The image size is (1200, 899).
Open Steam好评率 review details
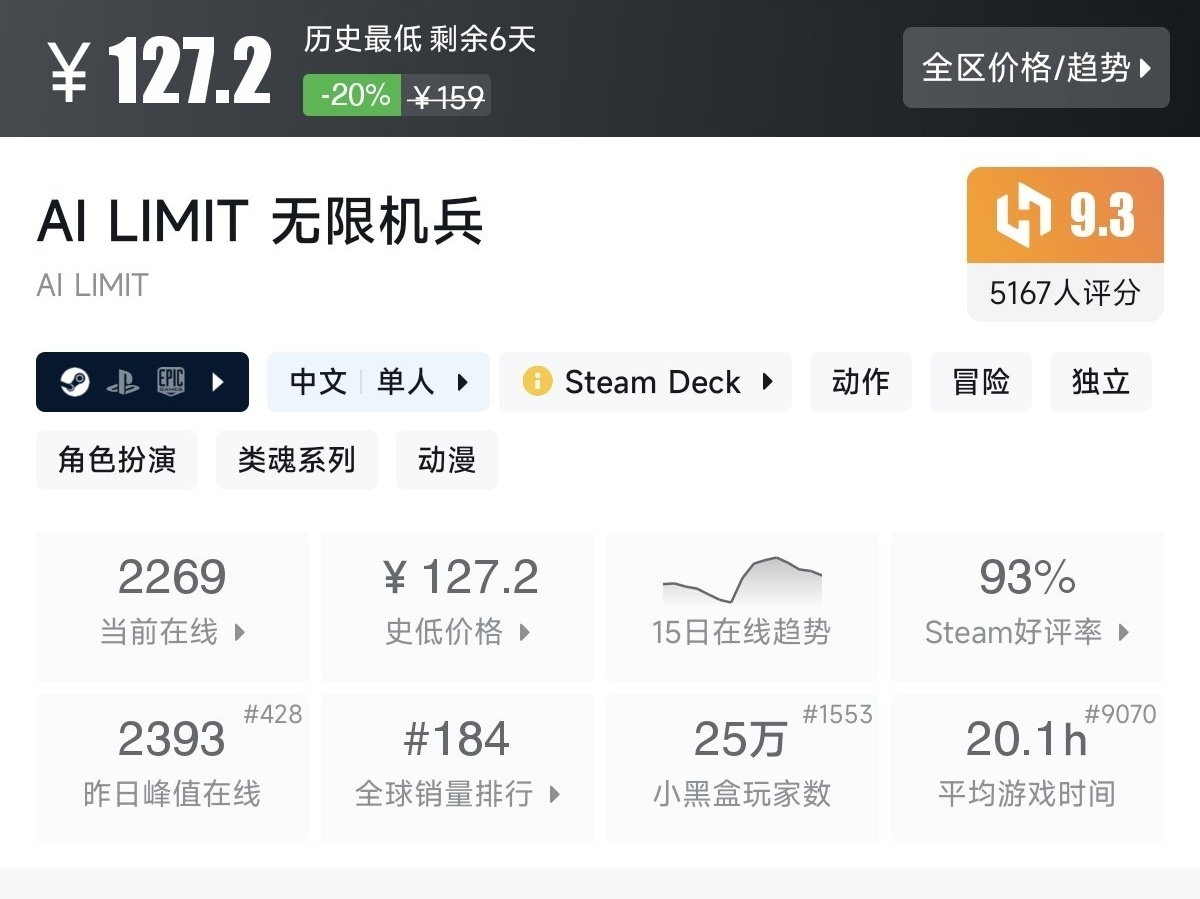coord(1027,606)
